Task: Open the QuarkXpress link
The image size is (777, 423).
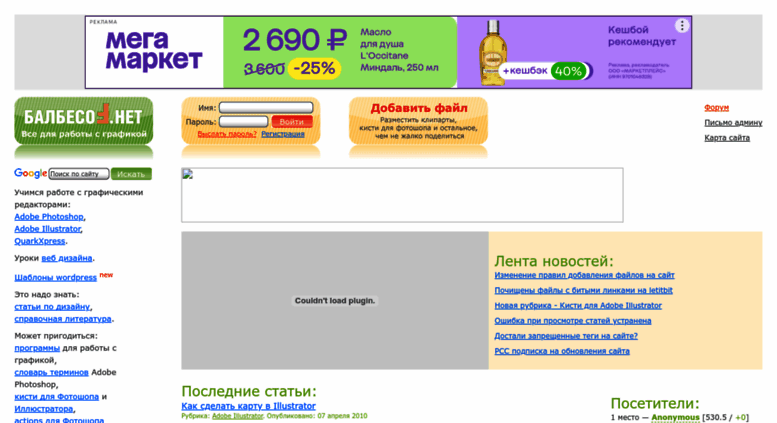Action: point(40,241)
